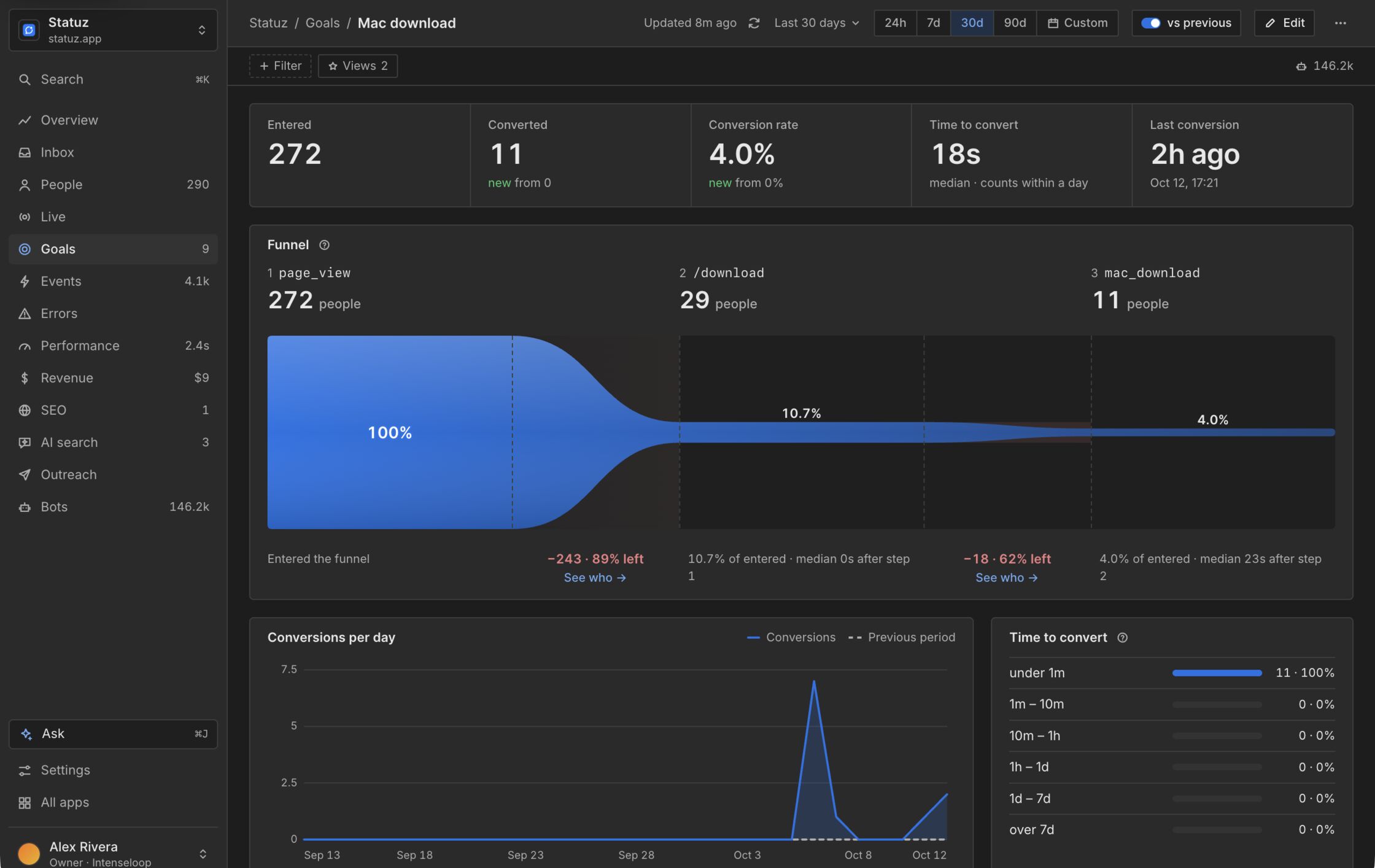
Task: Click the Time to convert help icon
Action: click(x=1122, y=637)
